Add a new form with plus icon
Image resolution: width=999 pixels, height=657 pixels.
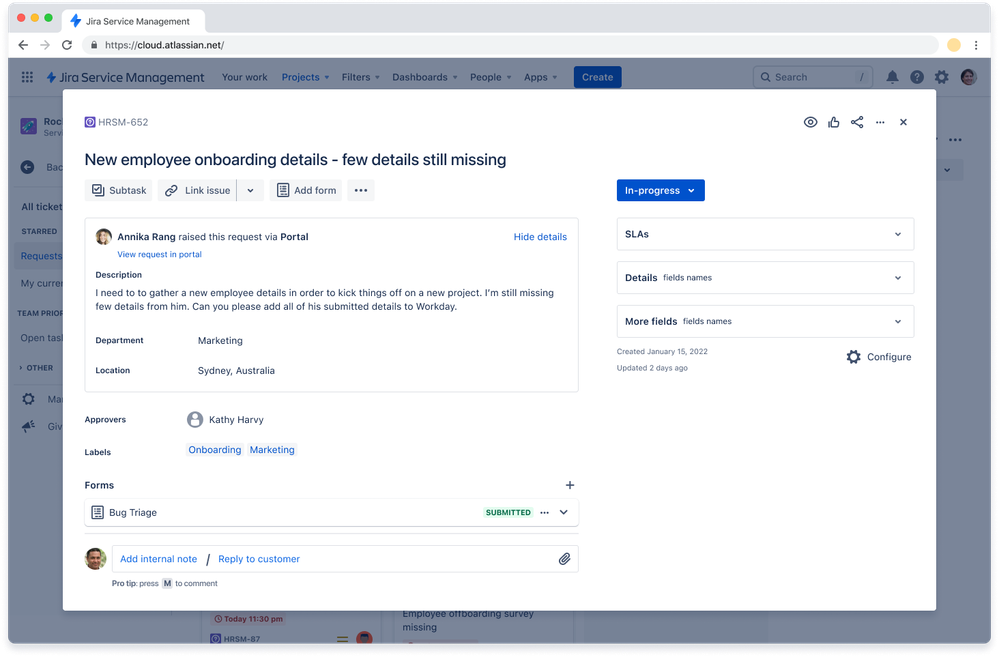coord(570,486)
